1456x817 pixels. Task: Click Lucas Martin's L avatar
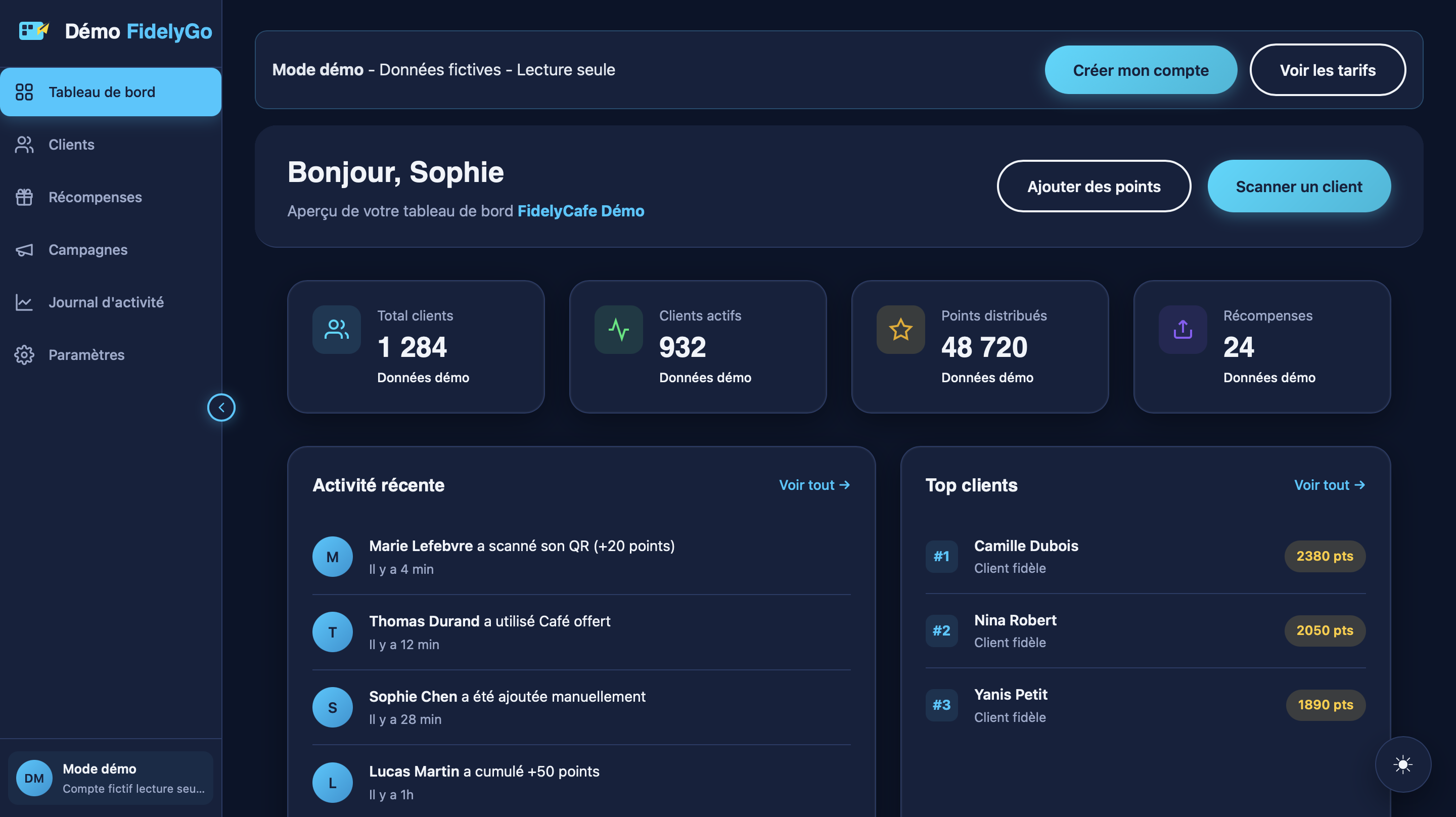[x=333, y=783]
